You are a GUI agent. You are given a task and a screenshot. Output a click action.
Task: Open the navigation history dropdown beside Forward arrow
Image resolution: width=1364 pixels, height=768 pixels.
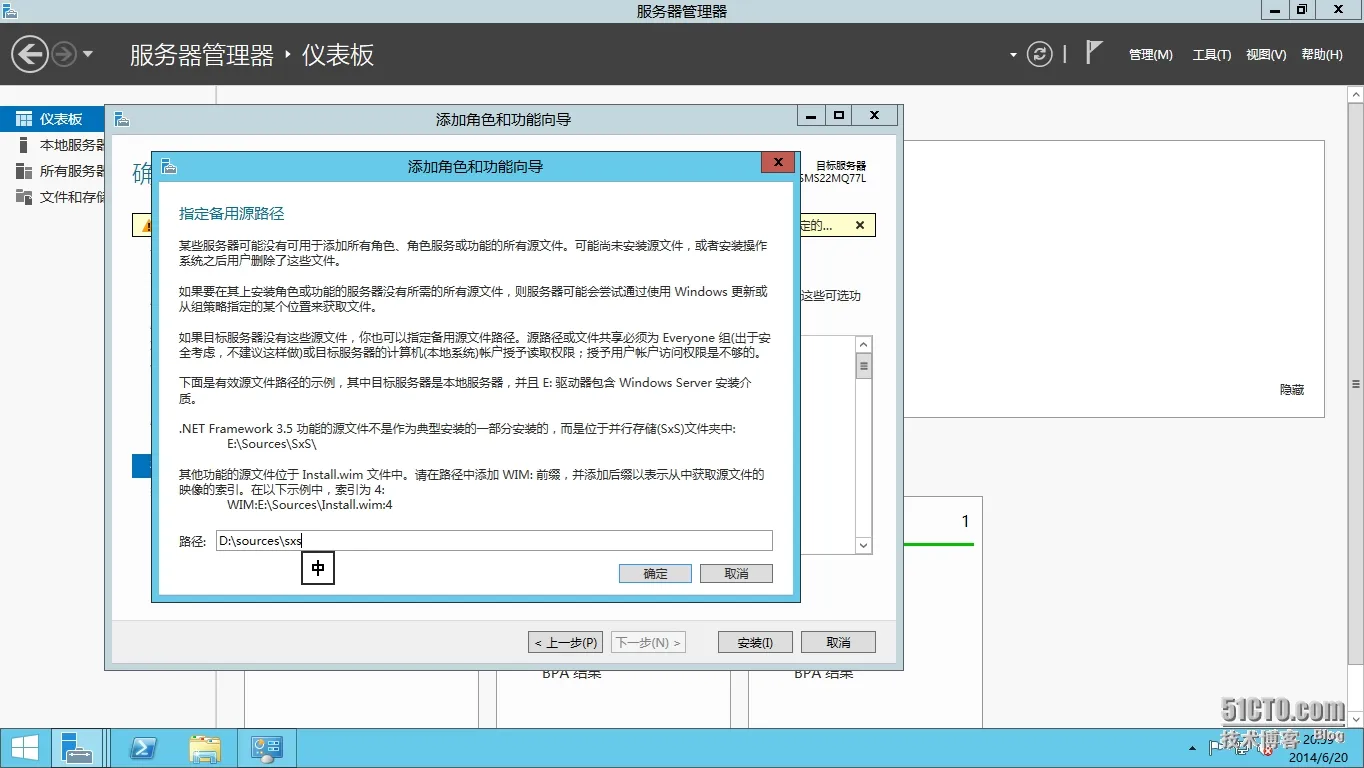click(88, 54)
